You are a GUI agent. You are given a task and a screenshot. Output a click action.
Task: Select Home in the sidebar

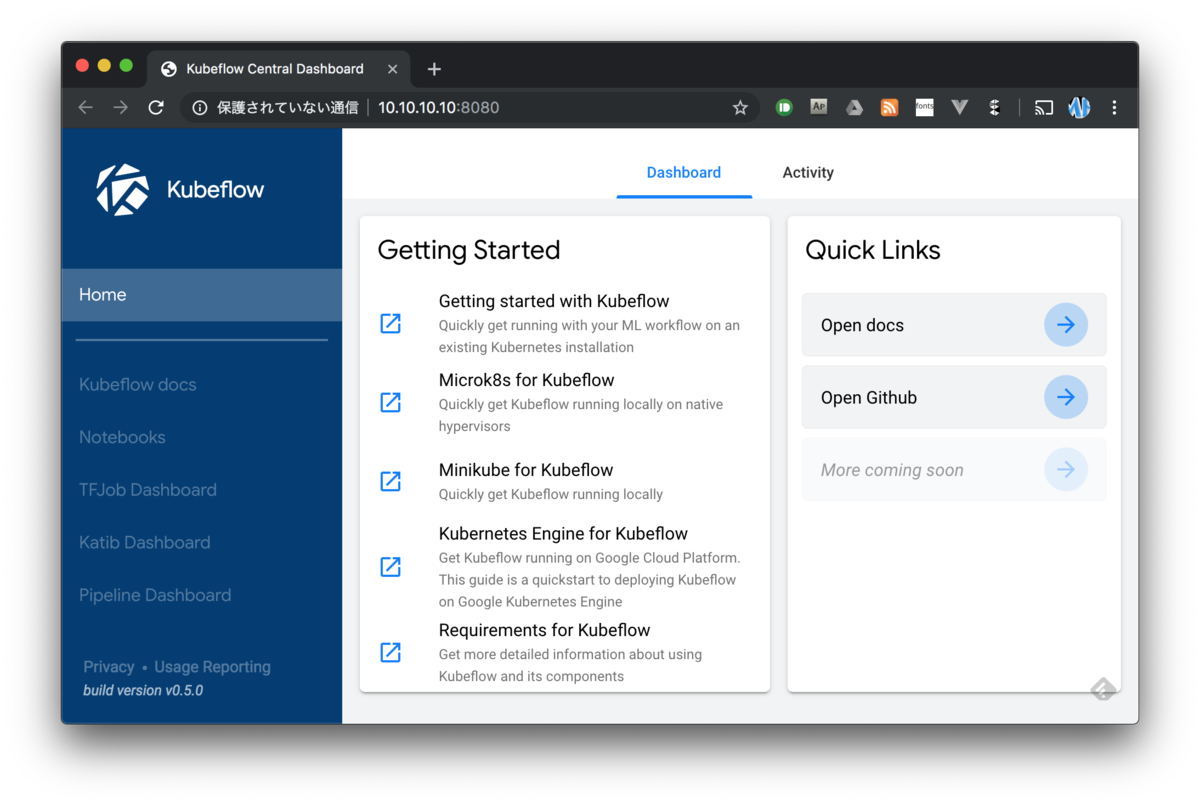point(202,295)
